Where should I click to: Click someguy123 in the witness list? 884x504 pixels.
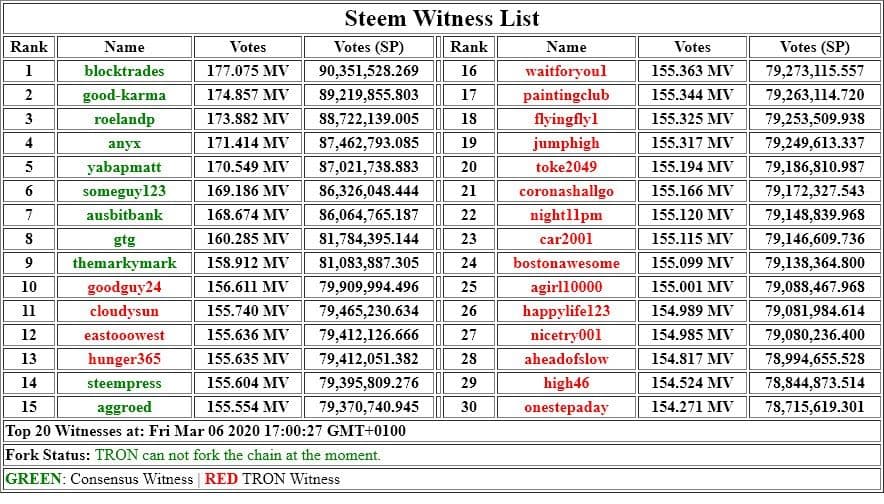pos(124,191)
